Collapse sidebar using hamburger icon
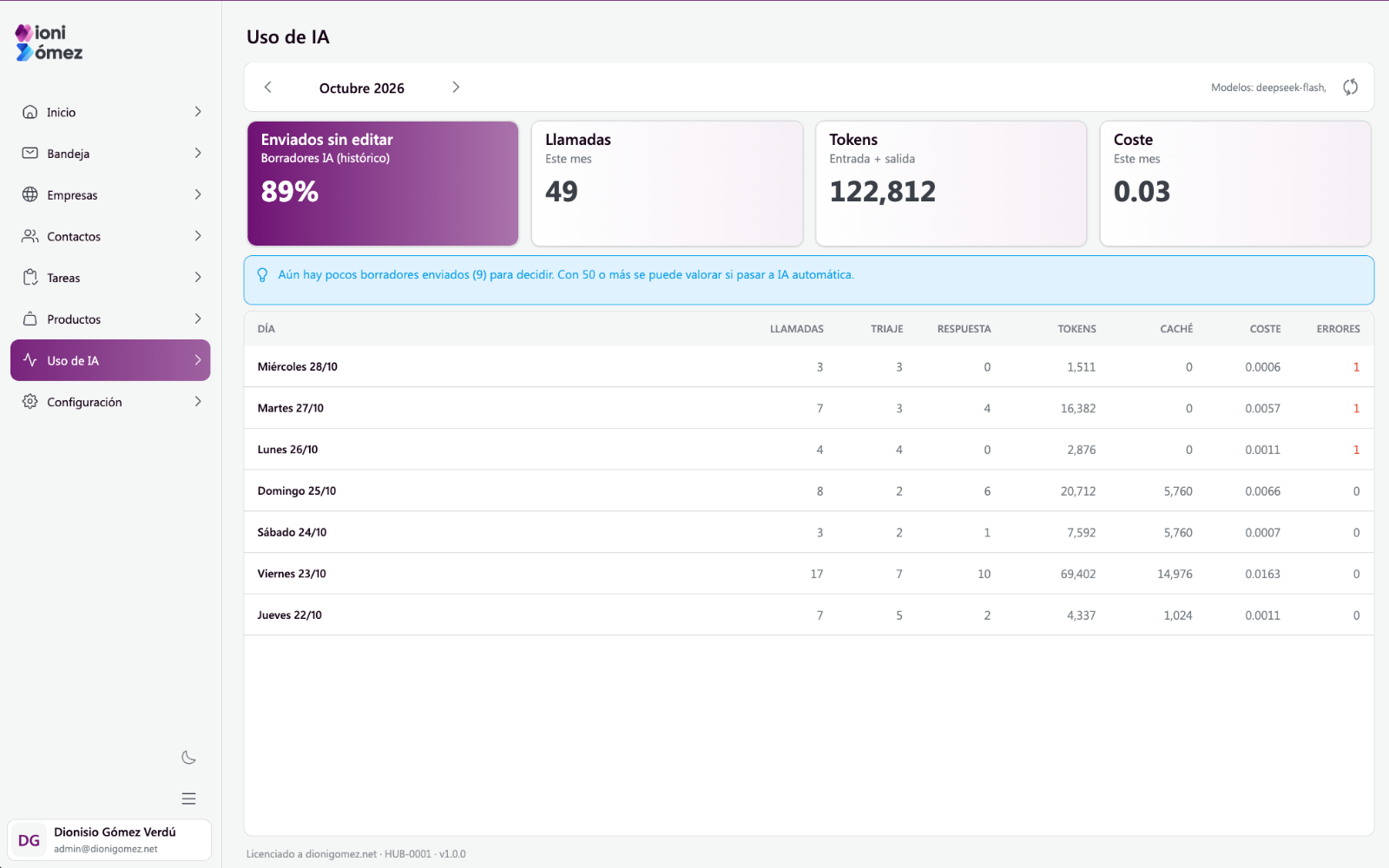Viewport: 1389px width, 868px height. (x=188, y=799)
